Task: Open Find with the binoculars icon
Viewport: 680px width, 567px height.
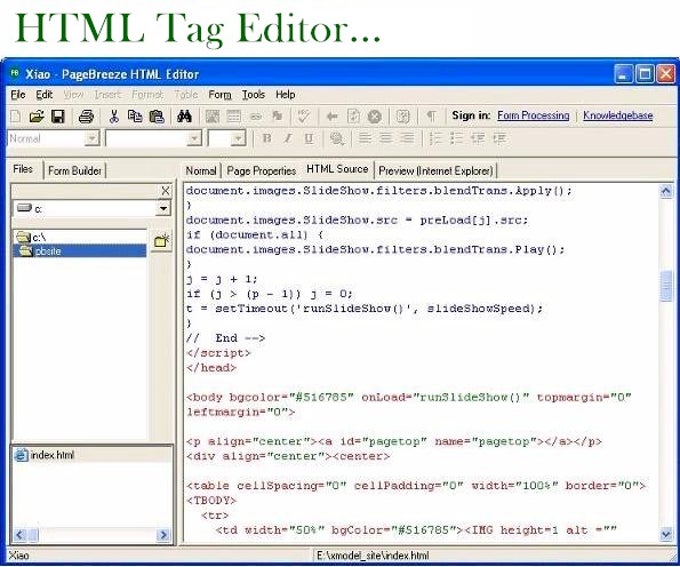Action: pos(184,116)
